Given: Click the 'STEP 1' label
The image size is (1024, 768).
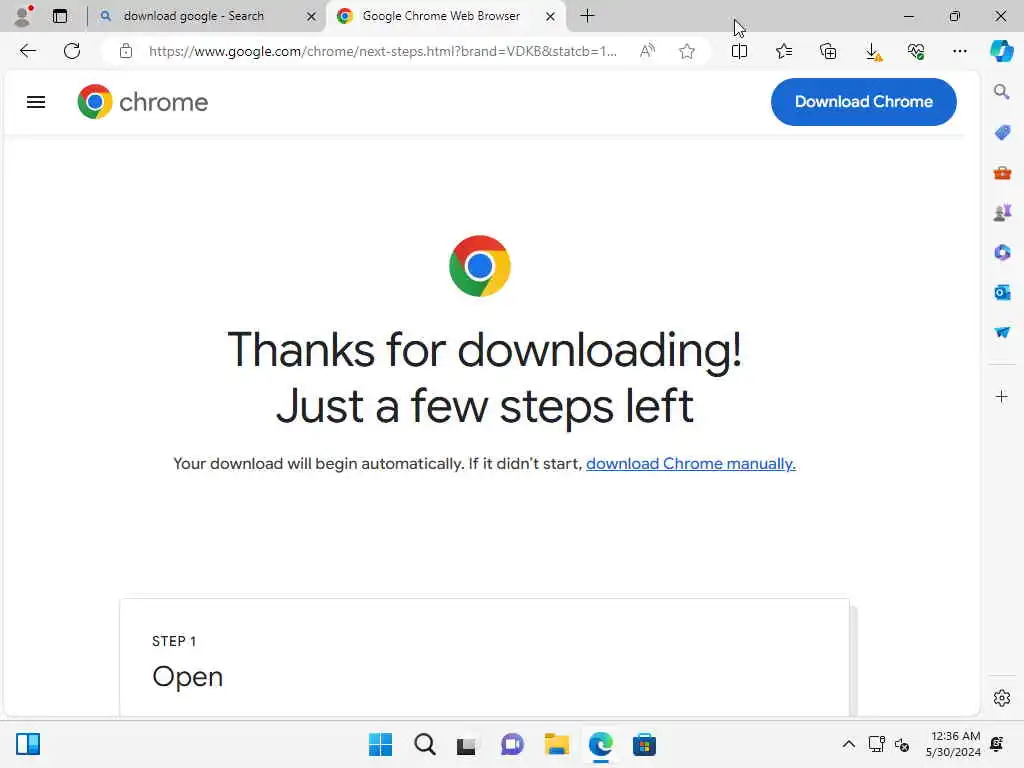Looking at the screenshot, I should click(x=174, y=641).
